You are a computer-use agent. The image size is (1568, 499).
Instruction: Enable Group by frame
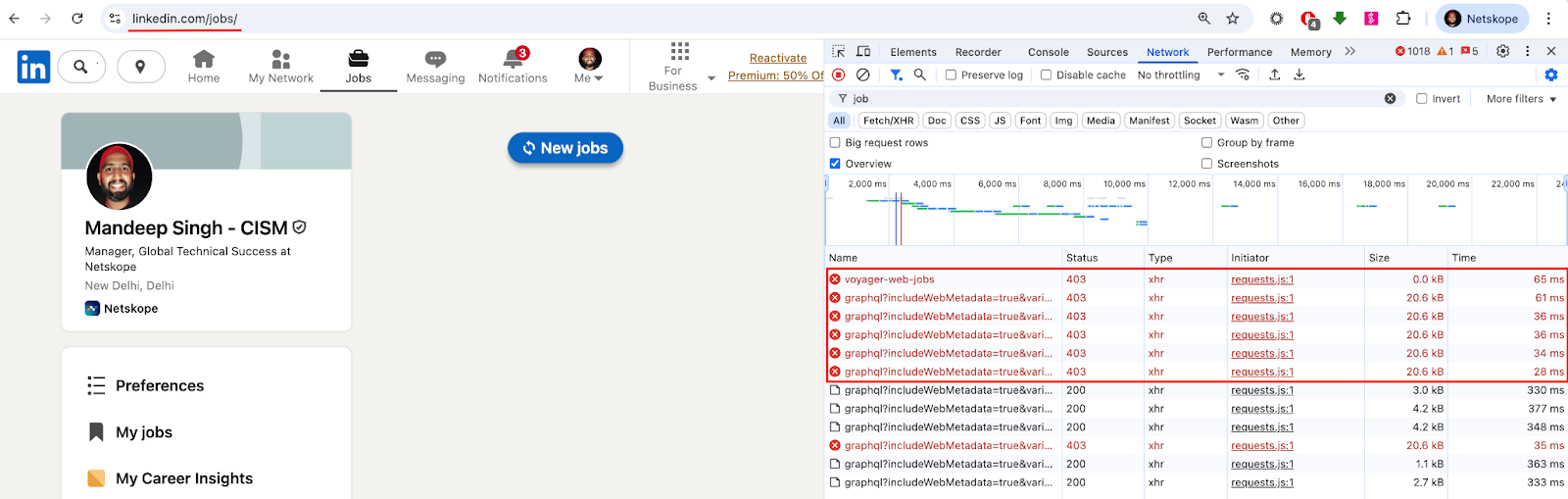click(1206, 142)
